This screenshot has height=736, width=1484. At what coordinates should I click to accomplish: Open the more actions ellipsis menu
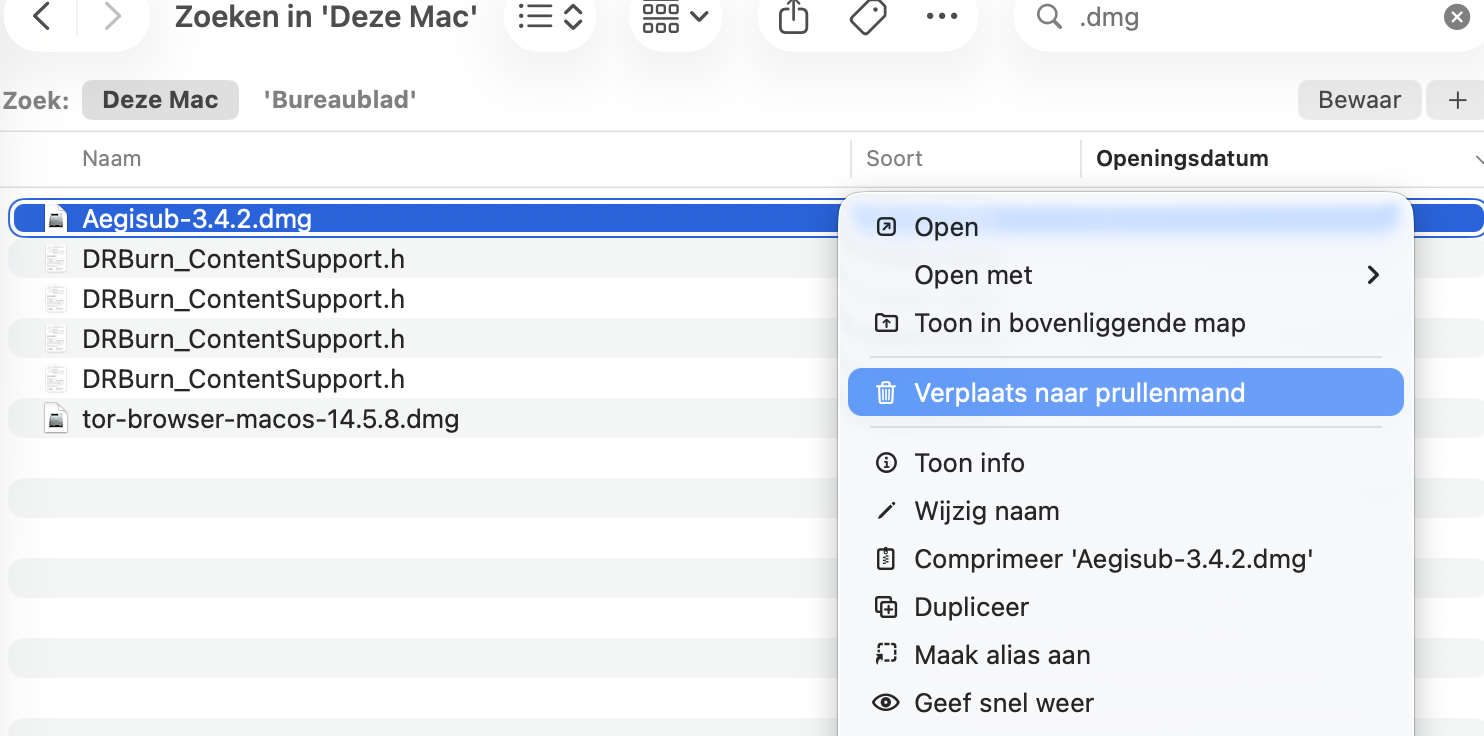[942, 17]
